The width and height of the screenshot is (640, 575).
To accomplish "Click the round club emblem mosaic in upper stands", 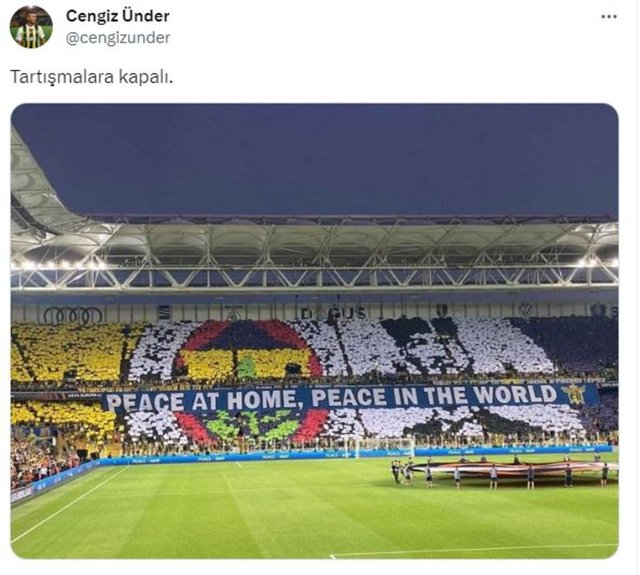I will tap(247, 350).
